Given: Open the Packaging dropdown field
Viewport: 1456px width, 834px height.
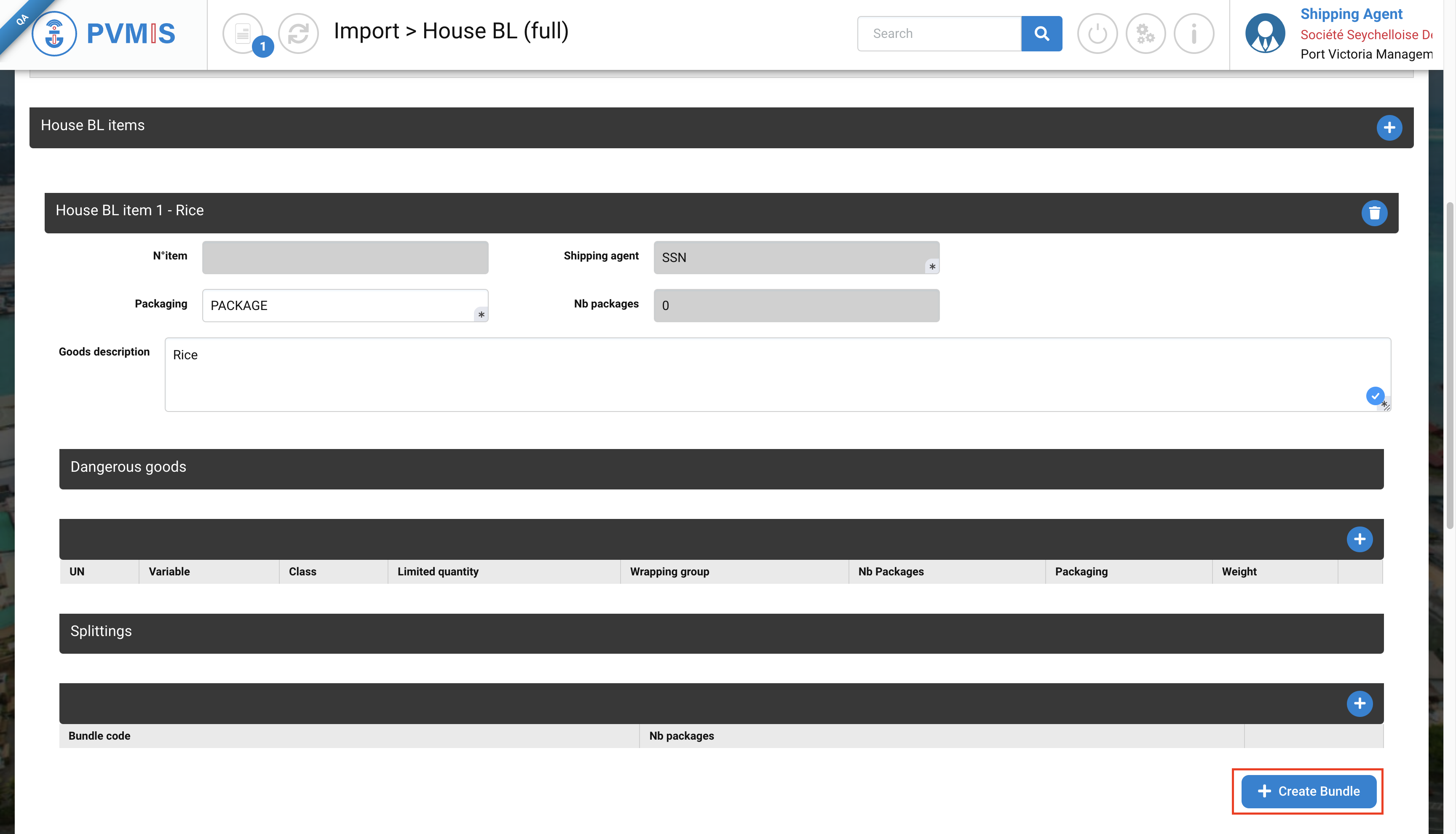Looking at the screenshot, I should (345, 305).
